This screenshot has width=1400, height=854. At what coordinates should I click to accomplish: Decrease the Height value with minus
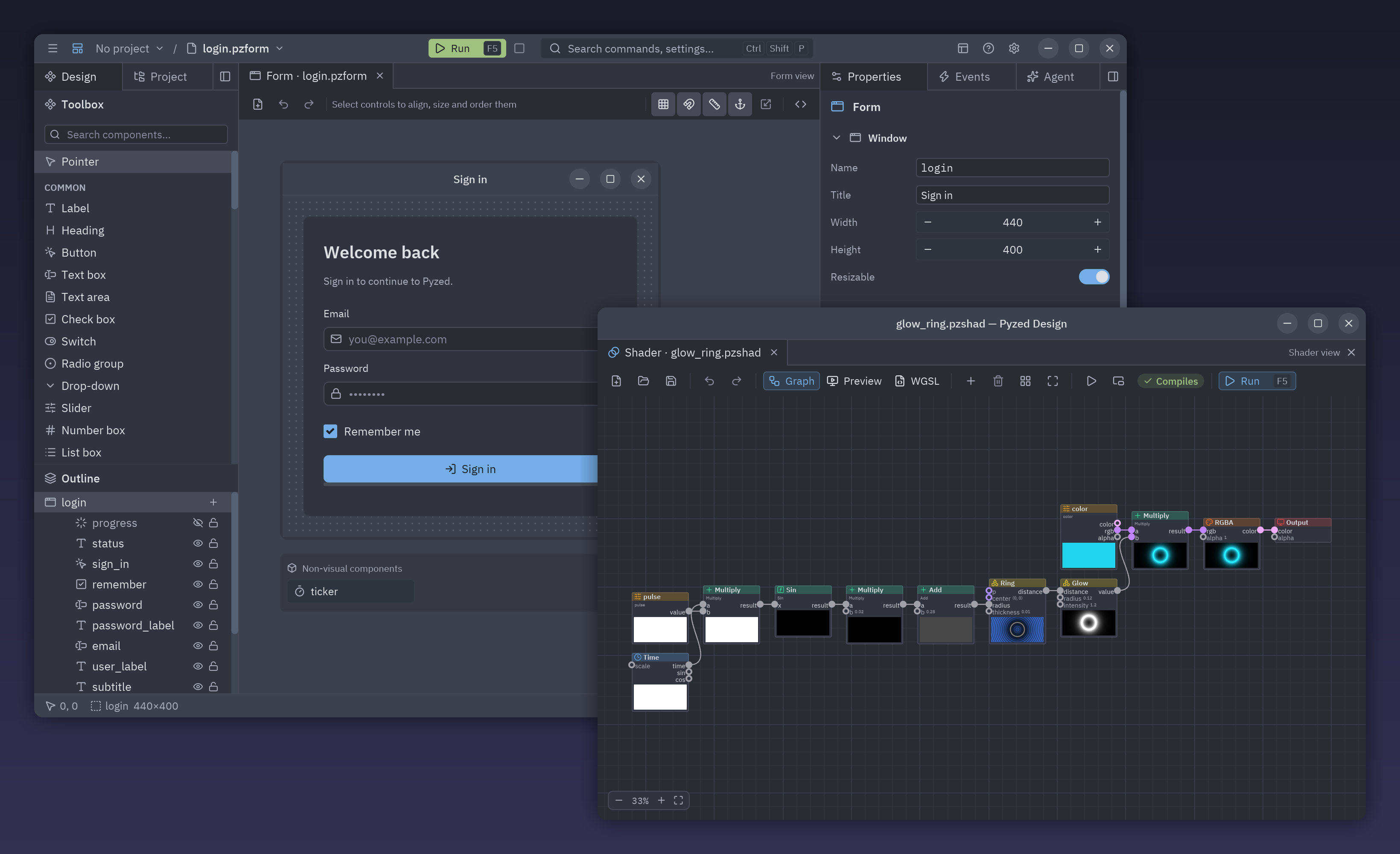928,250
